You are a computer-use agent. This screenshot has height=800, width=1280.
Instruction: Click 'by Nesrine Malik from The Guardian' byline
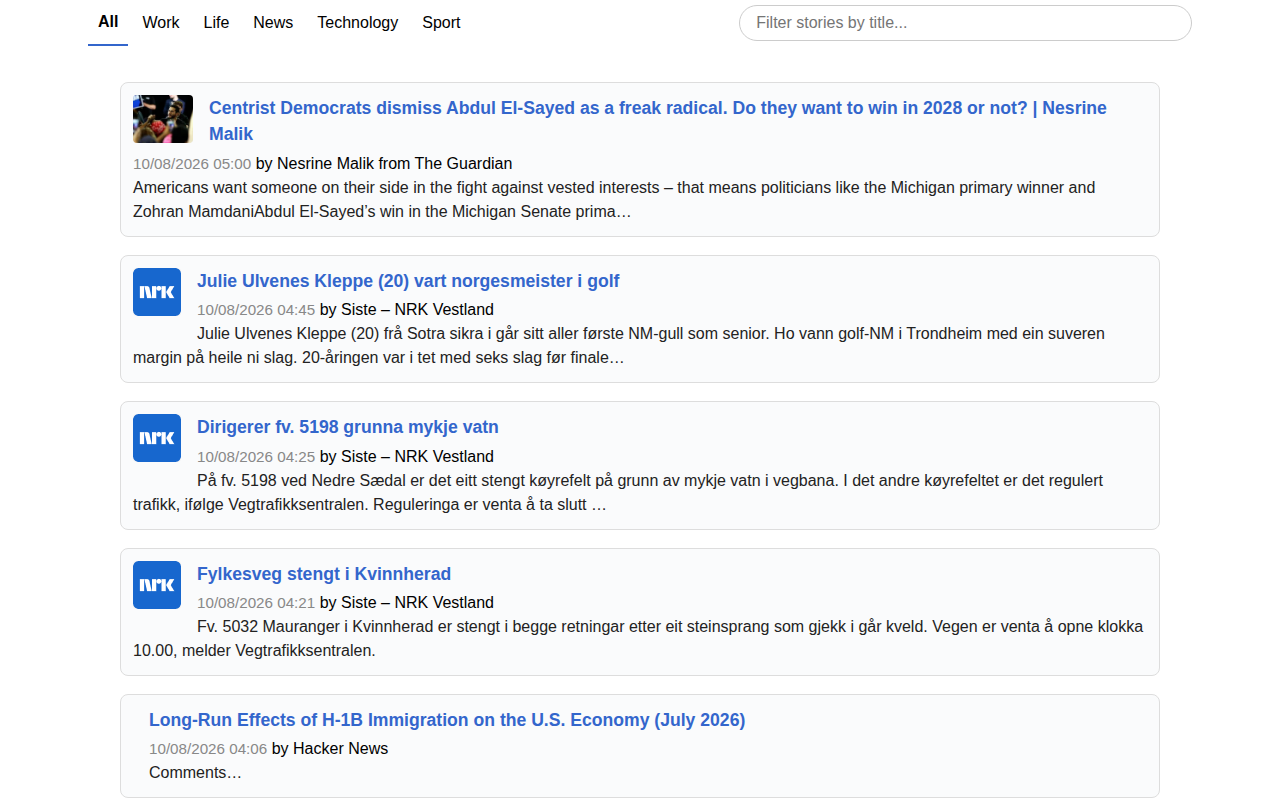pos(384,164)
